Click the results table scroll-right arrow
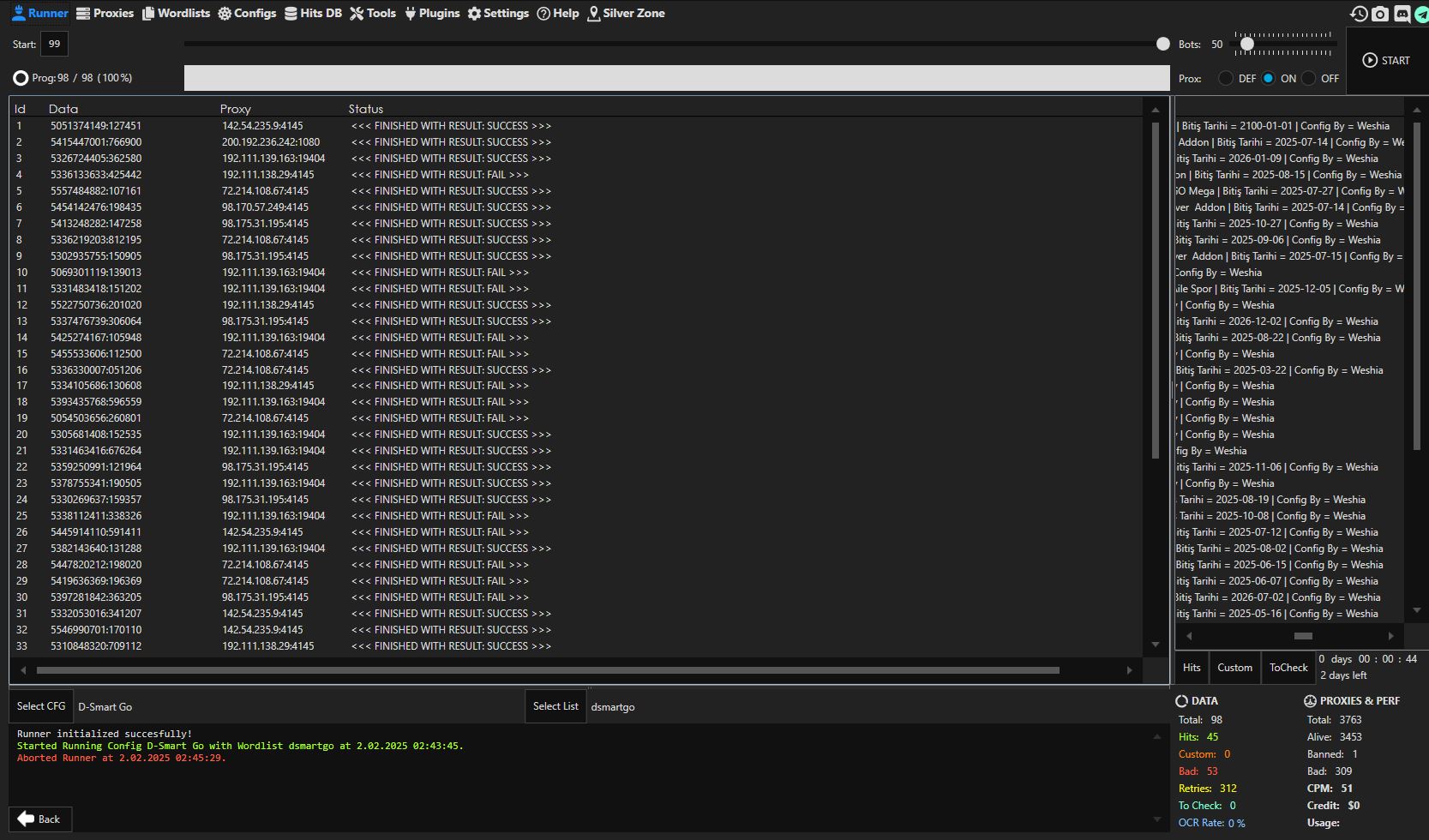Image resolution: width=1429 pixels, height=840 pixels. click(x=1130, y=670)
